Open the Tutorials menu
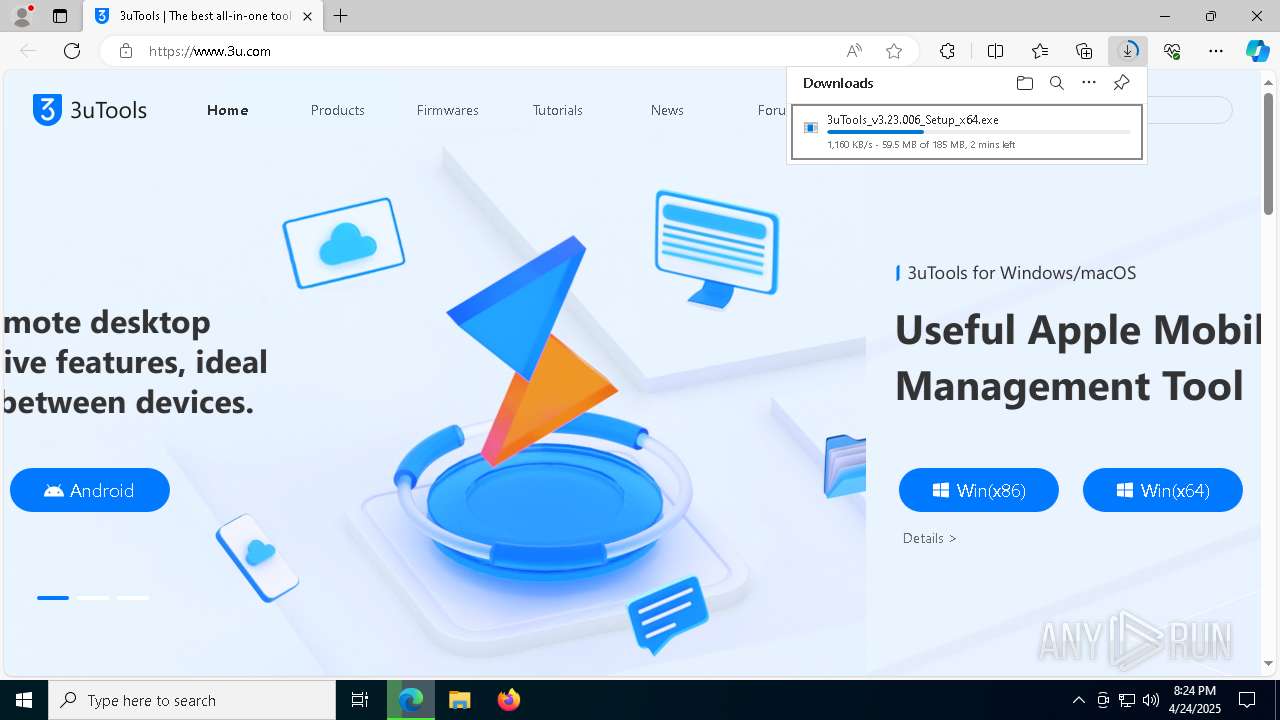This screenshot has height=720, width=1280. point(557,110)
